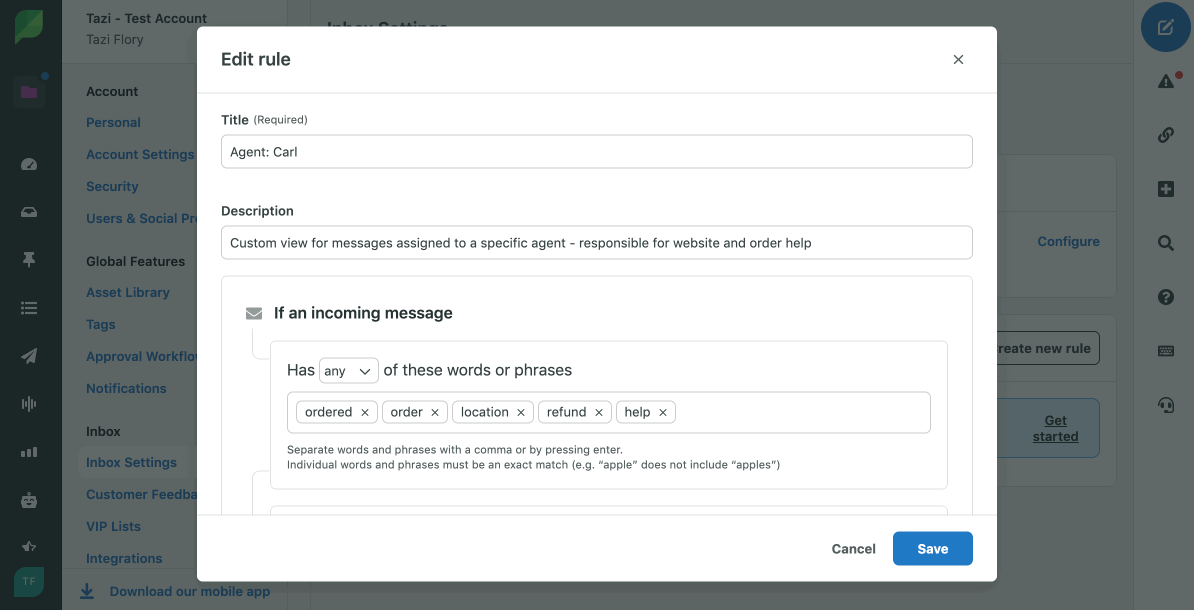Open the support headset icon
This screenshot has width=1194, height=610.
(1165, 405)
